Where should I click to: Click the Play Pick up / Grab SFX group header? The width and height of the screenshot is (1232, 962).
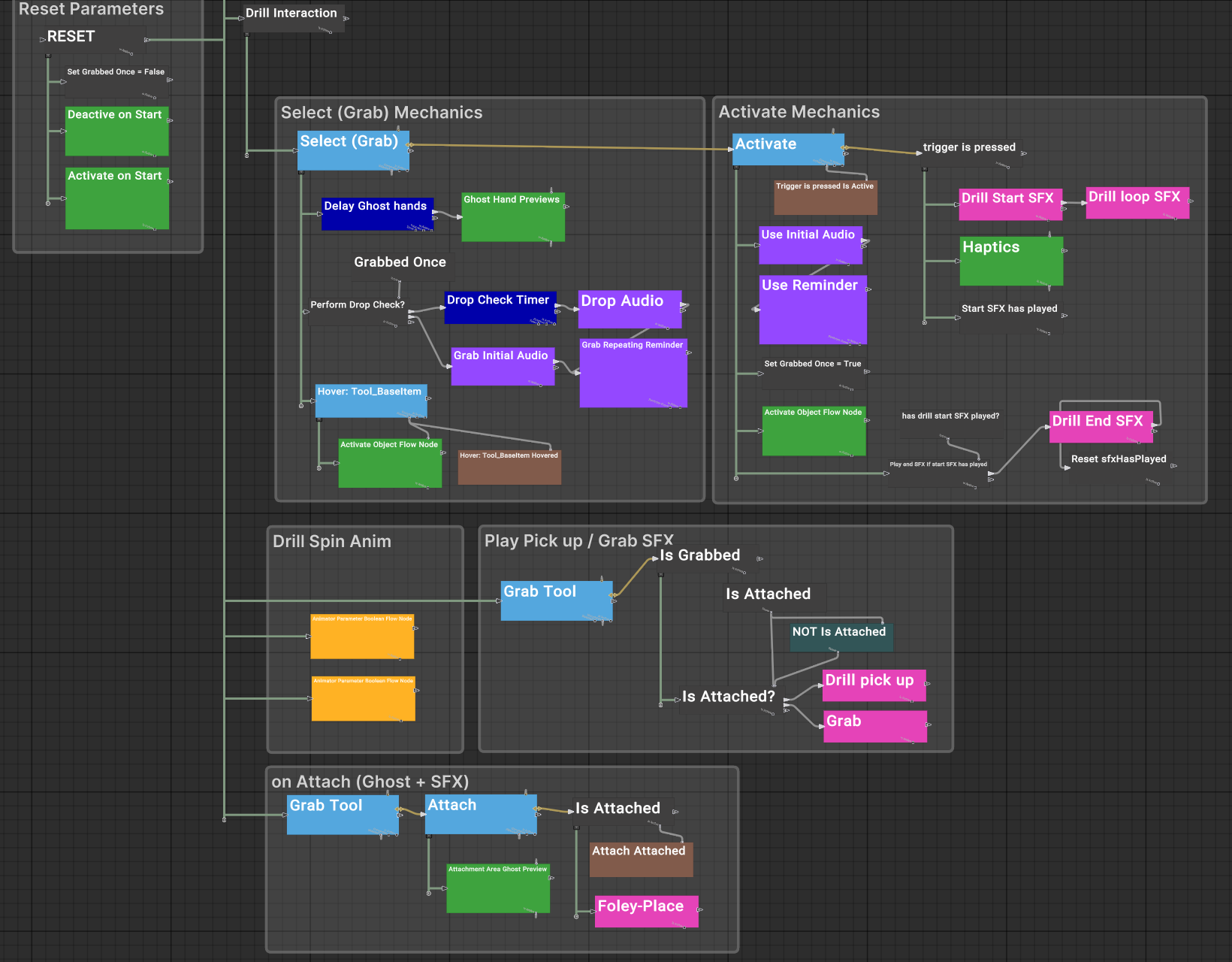(x=578, y=540)
